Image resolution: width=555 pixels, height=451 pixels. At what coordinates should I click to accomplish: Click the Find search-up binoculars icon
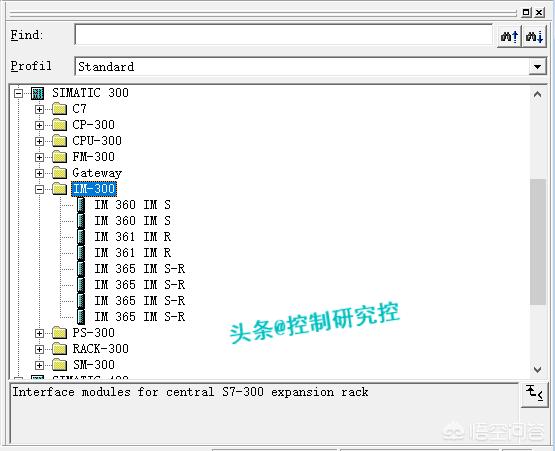(509, 36)
